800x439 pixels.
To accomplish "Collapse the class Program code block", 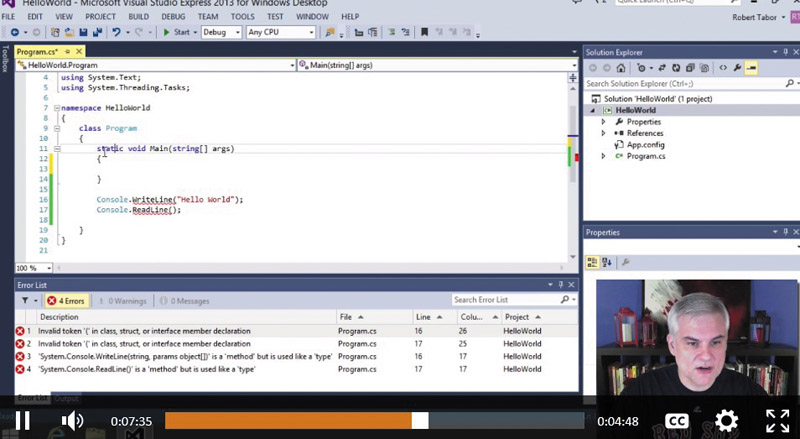I will click(57, 129).
